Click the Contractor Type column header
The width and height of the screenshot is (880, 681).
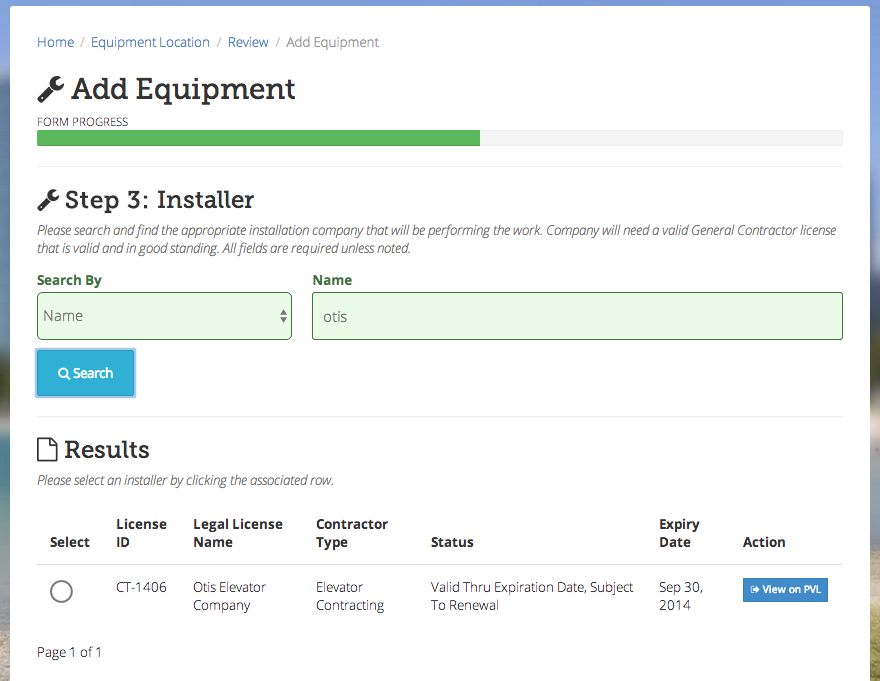click(x=352, y=533)
